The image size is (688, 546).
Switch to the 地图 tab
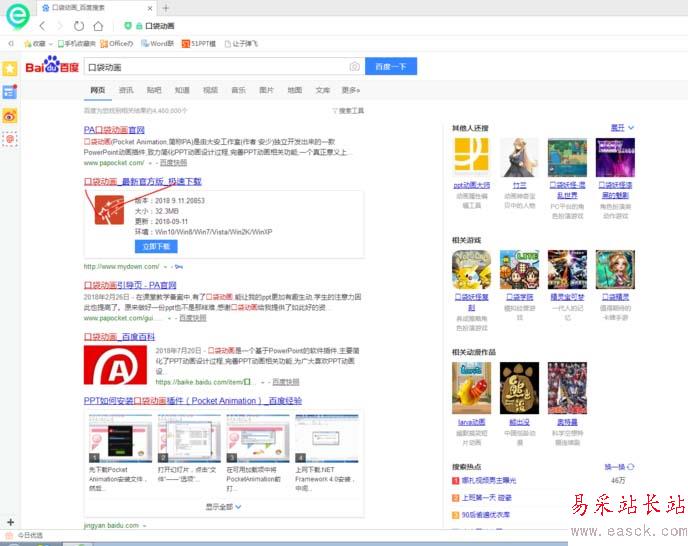[x=294, y=90]
